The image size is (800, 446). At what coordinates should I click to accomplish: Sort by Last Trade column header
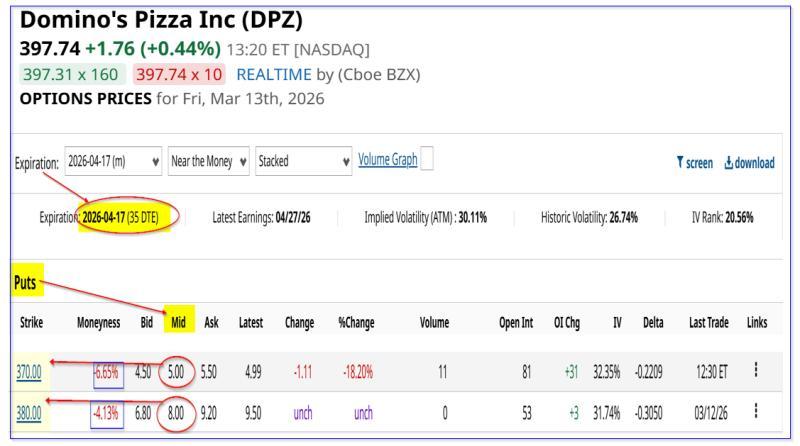(x=709, y=323)
